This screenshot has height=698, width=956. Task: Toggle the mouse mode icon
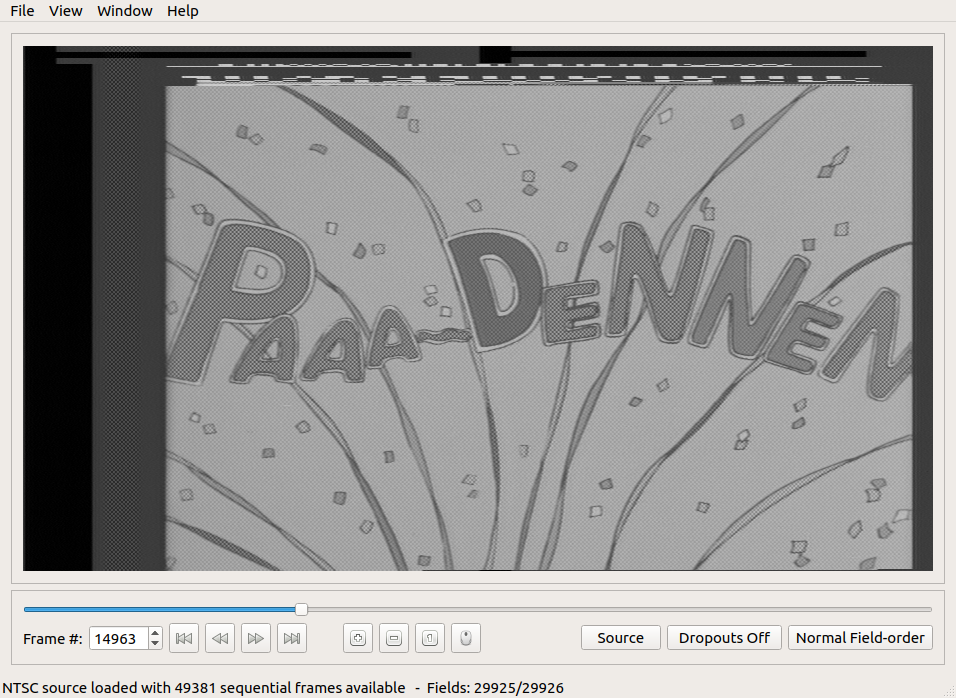click(x=466, y=638)
